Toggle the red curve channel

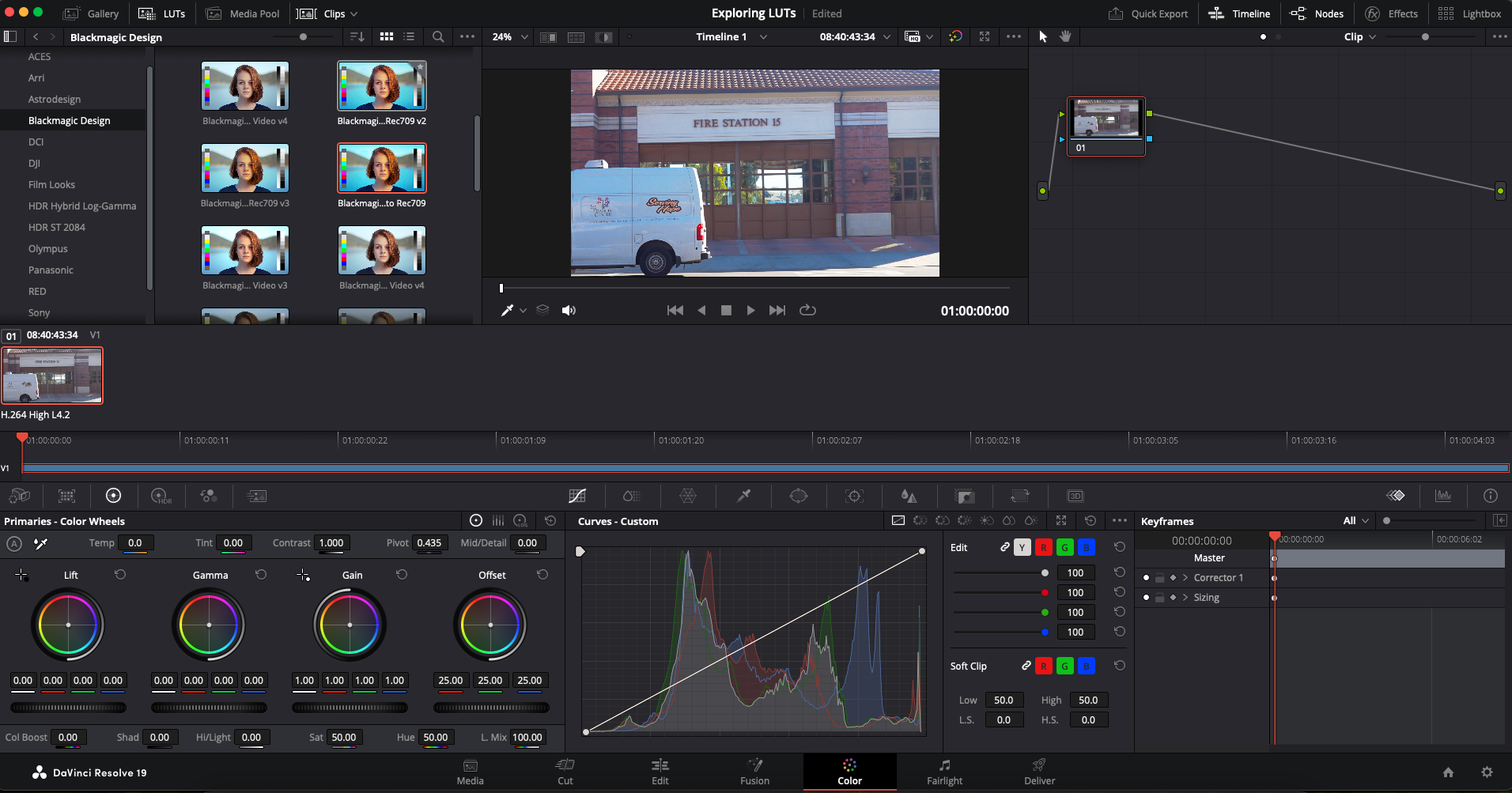click(x=1044, y=547)
